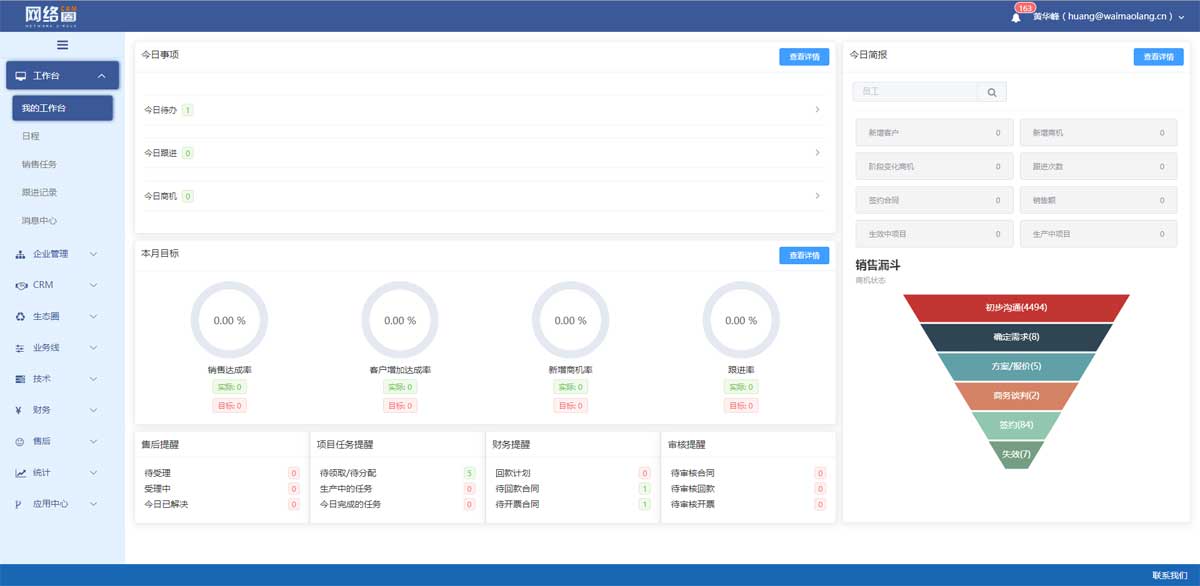Click 签约(84) funnel segment
This screenshot has height=586, width=1200.
(1016, 424)
